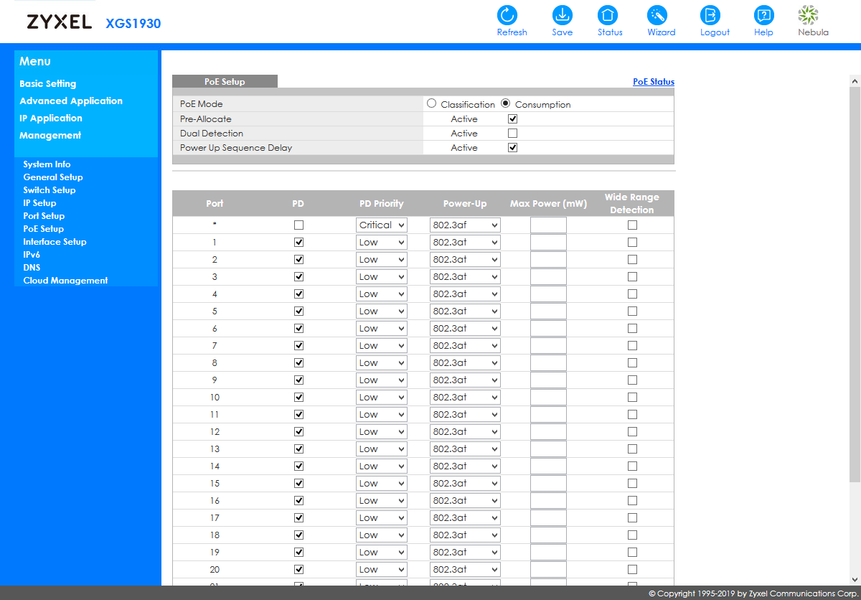Open the PD Priority dropdown for port 1
The width and height of the screenshot is (861, 600).
pyautogui.click(x=382, y=242)
